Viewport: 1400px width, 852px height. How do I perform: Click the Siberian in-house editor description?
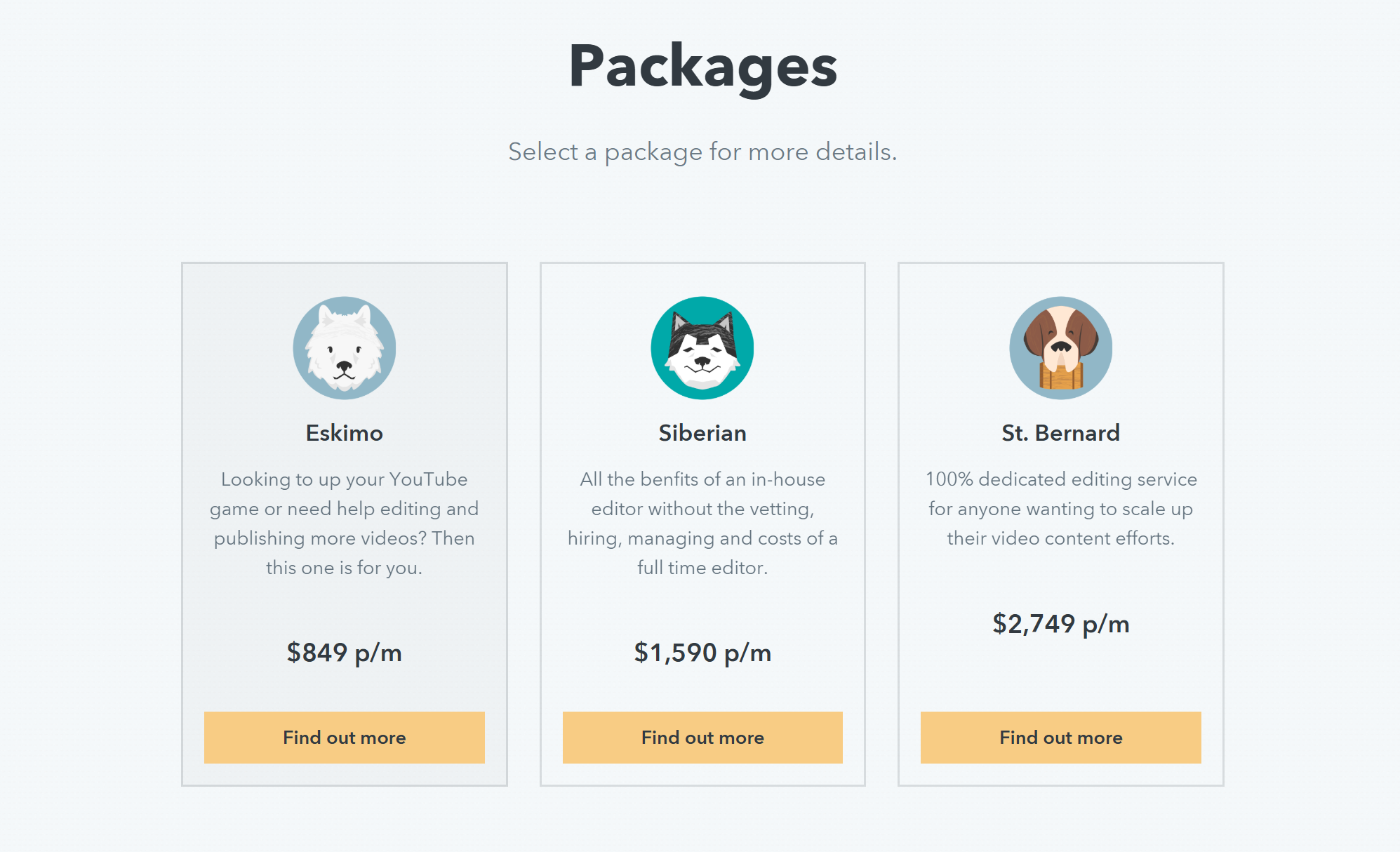click(702, 524)
